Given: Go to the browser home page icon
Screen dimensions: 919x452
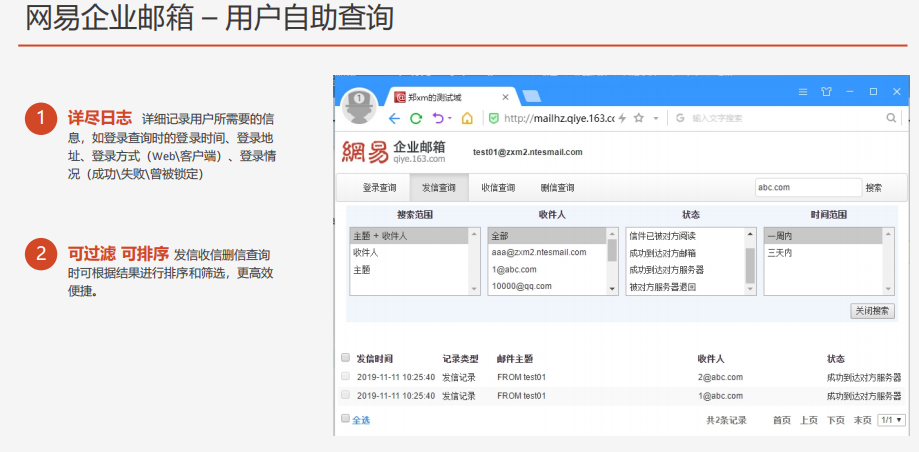Looking at the screenshot, I should point(467,118).
